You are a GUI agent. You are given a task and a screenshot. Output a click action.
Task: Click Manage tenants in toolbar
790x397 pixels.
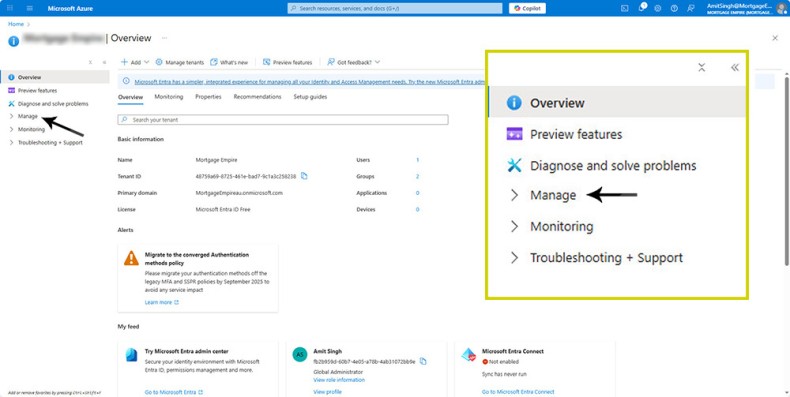[179, 62]
